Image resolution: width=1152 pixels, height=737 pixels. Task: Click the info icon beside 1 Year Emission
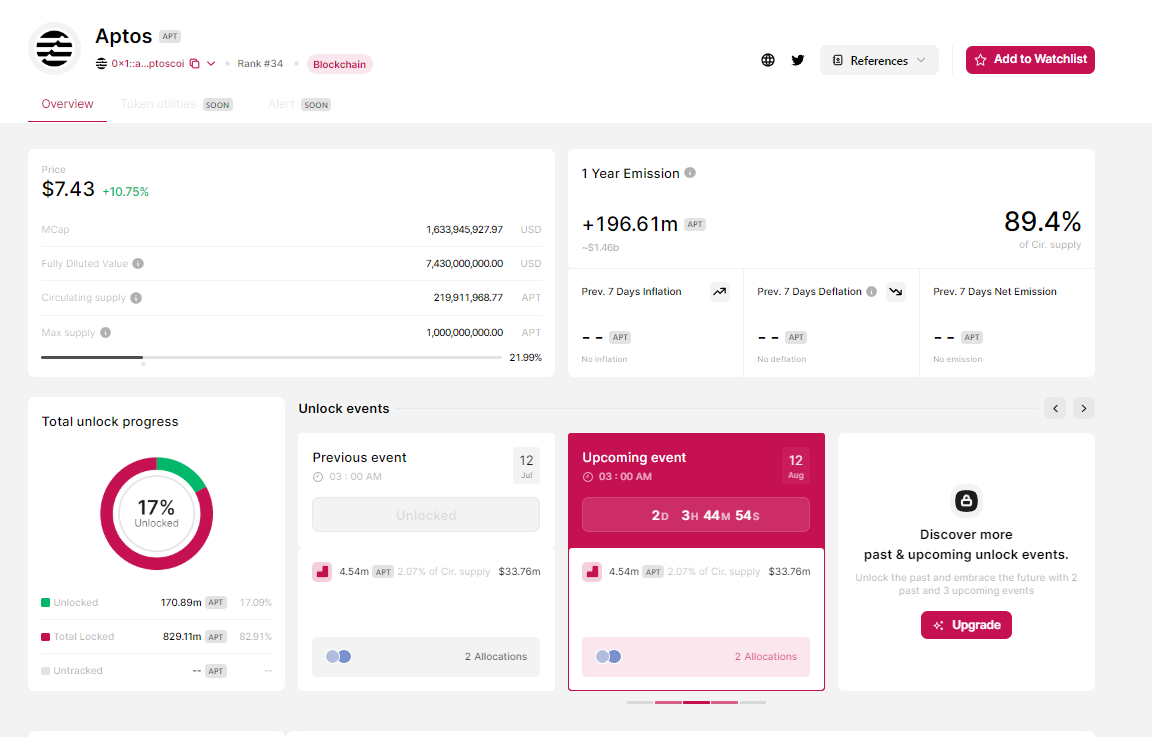(x=690, y=173)
